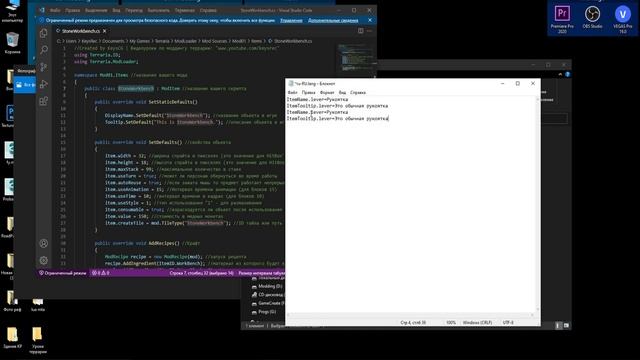The image size is (640, 360).
Task: Click Notepad UTF-8 encoding status text
Action: [x=508, y=322]
